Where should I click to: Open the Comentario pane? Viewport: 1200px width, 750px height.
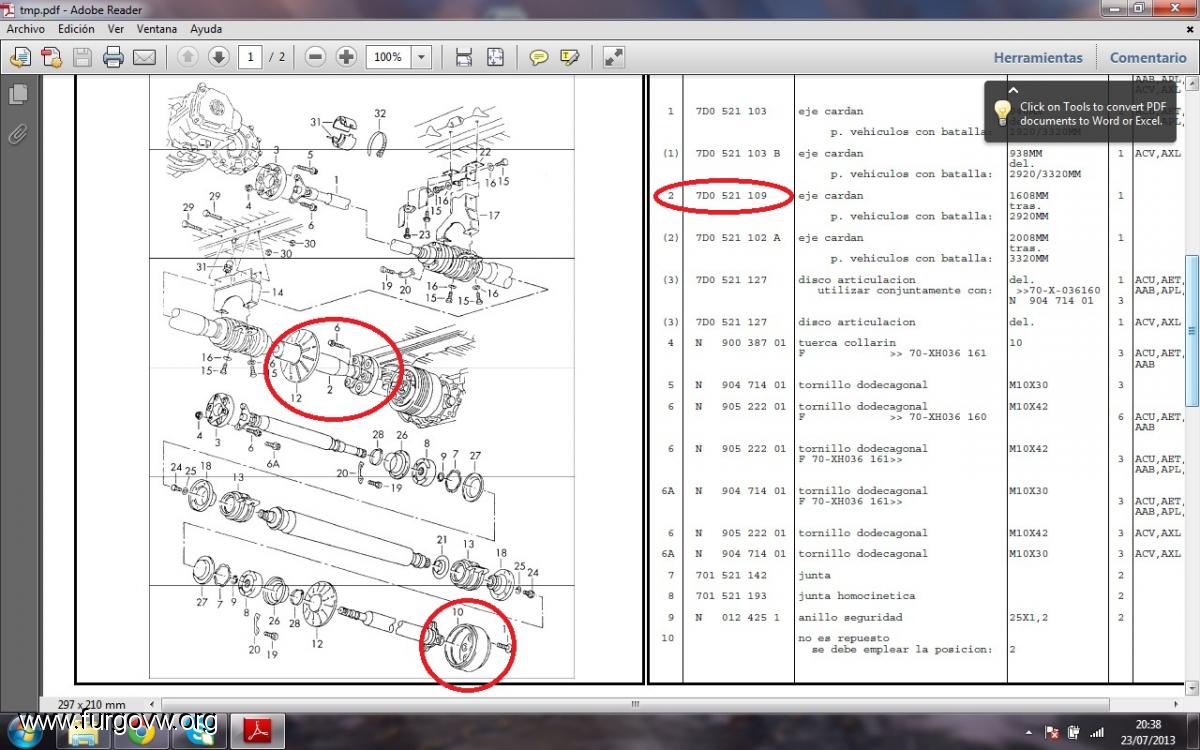1148,57
